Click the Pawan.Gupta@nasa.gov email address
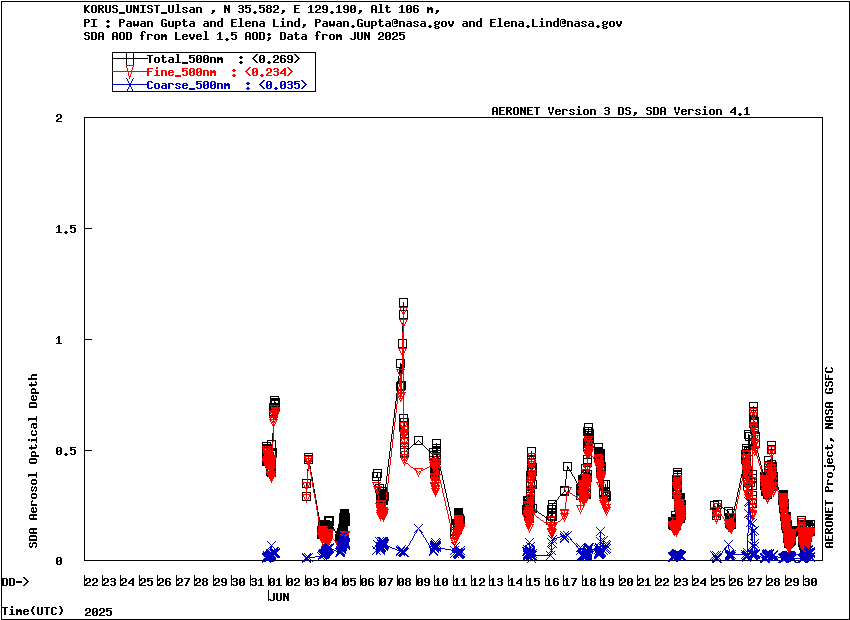 click(385, 22)
